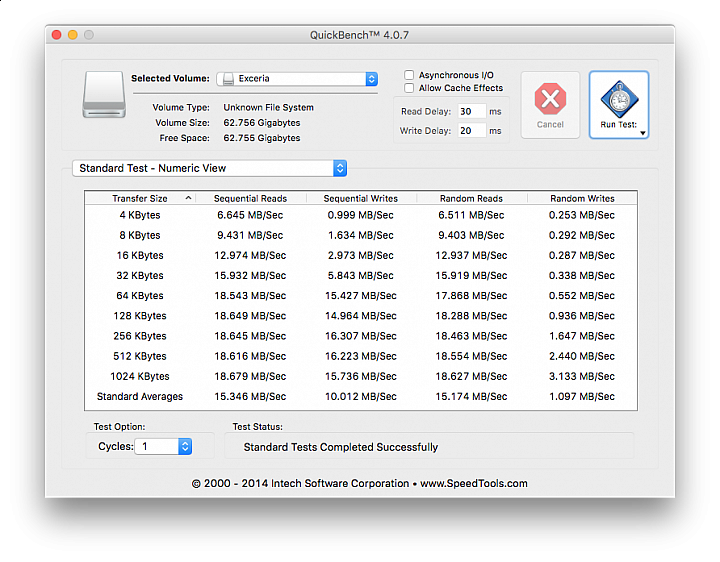Click the Unknown File System volume type

(x=269, y=107)
